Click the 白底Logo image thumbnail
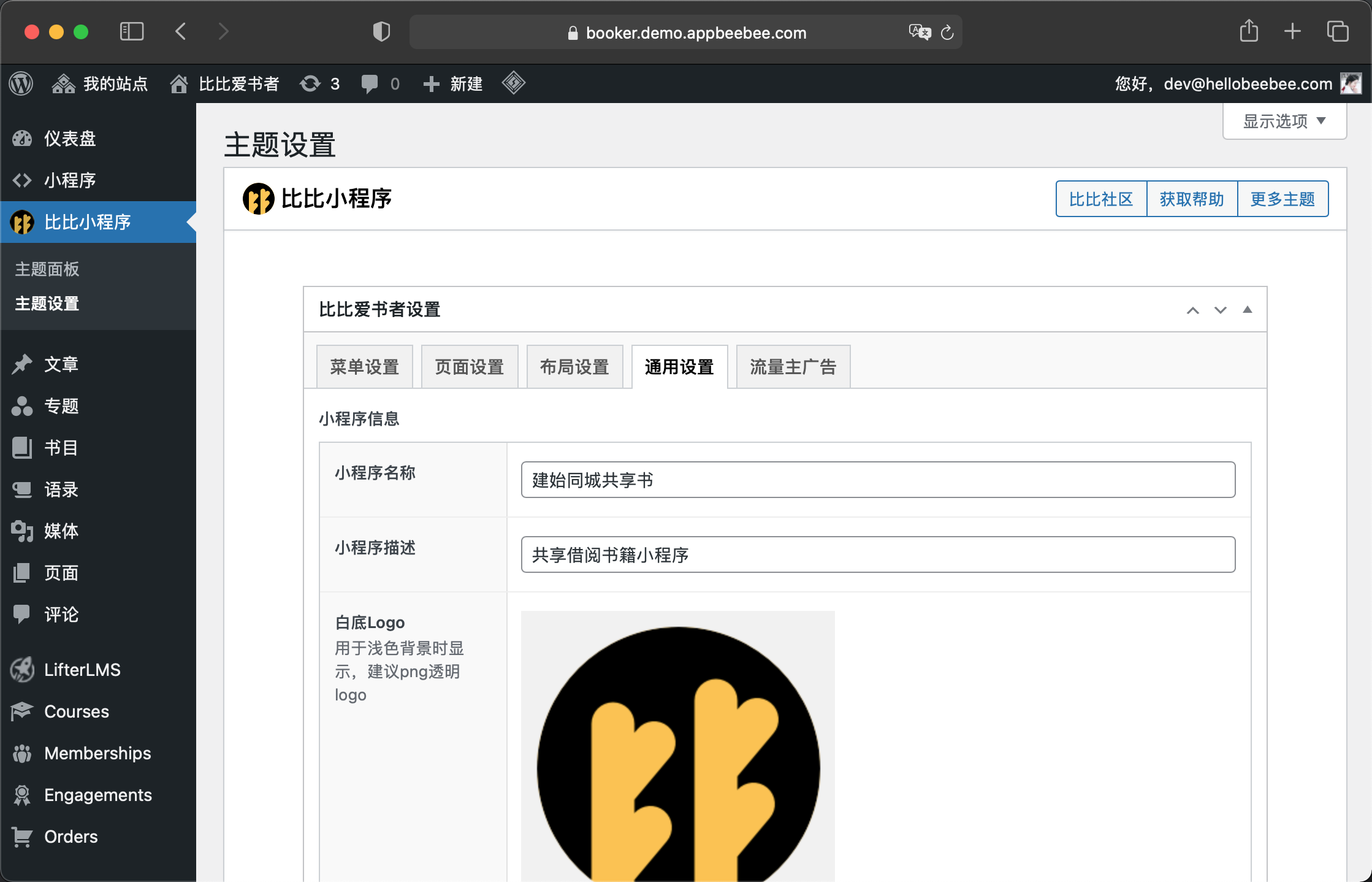Viewport: 1372px width, 882px height. point(677,746)
